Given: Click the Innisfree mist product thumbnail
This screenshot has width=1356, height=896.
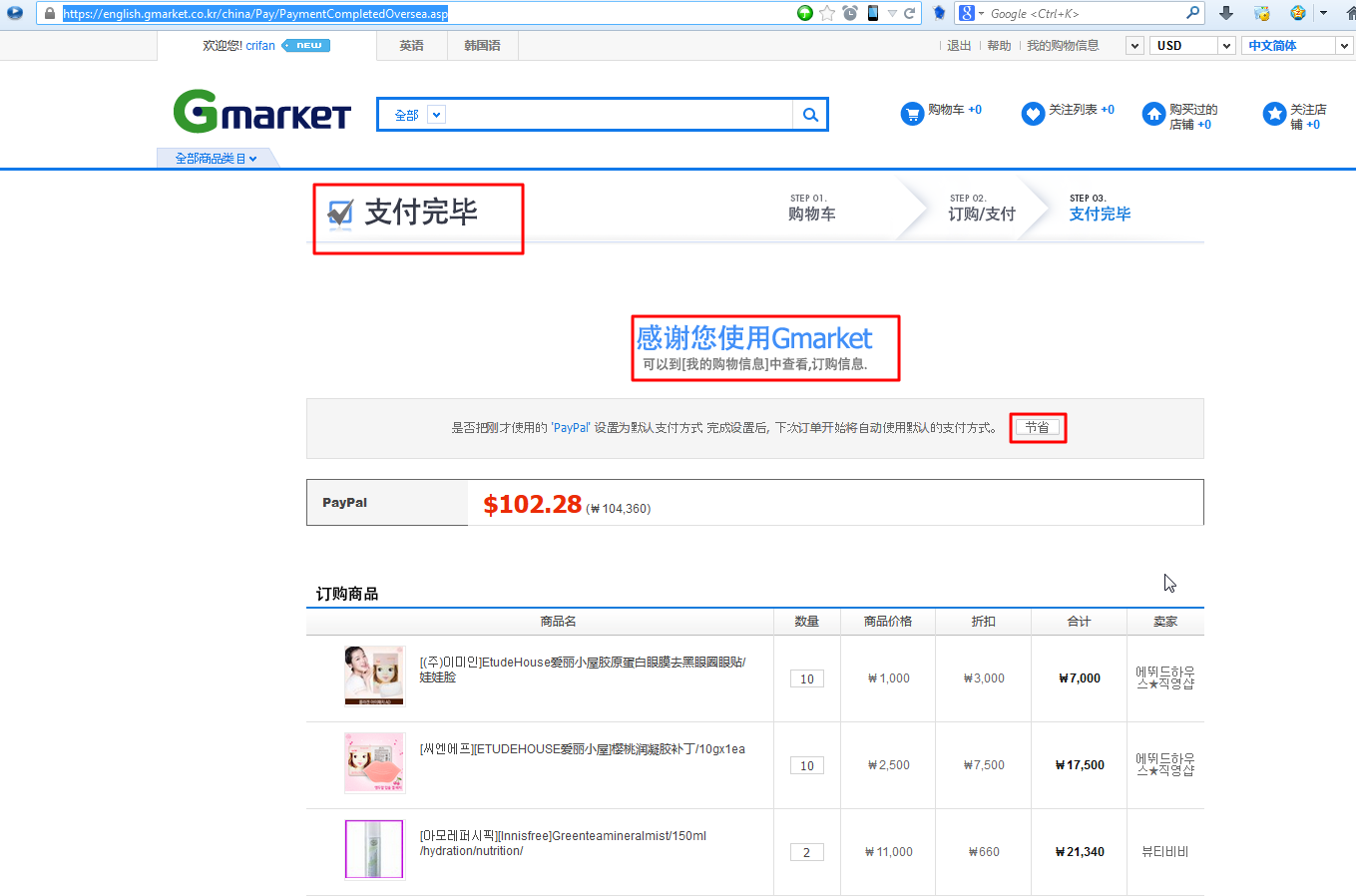Looking at the screenshot, I should click(x=374, y=849).
